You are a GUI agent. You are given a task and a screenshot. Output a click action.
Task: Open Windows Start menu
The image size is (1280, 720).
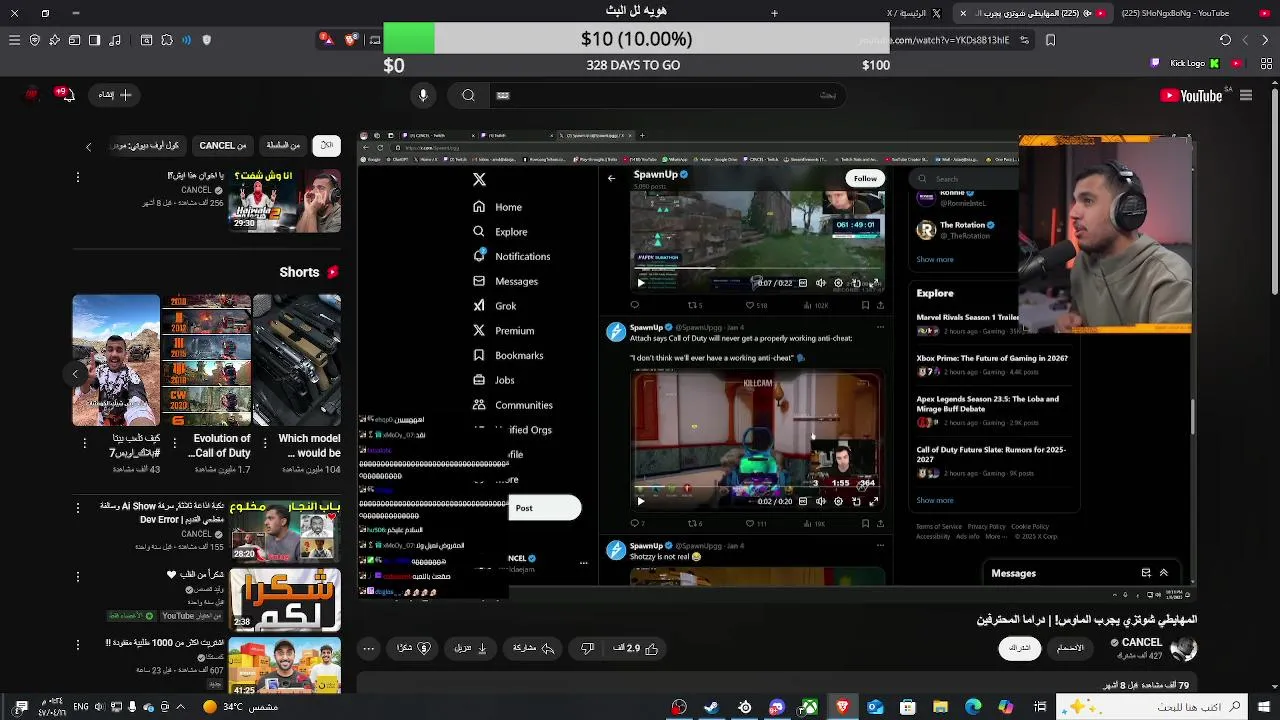(x=1264, y=707)
